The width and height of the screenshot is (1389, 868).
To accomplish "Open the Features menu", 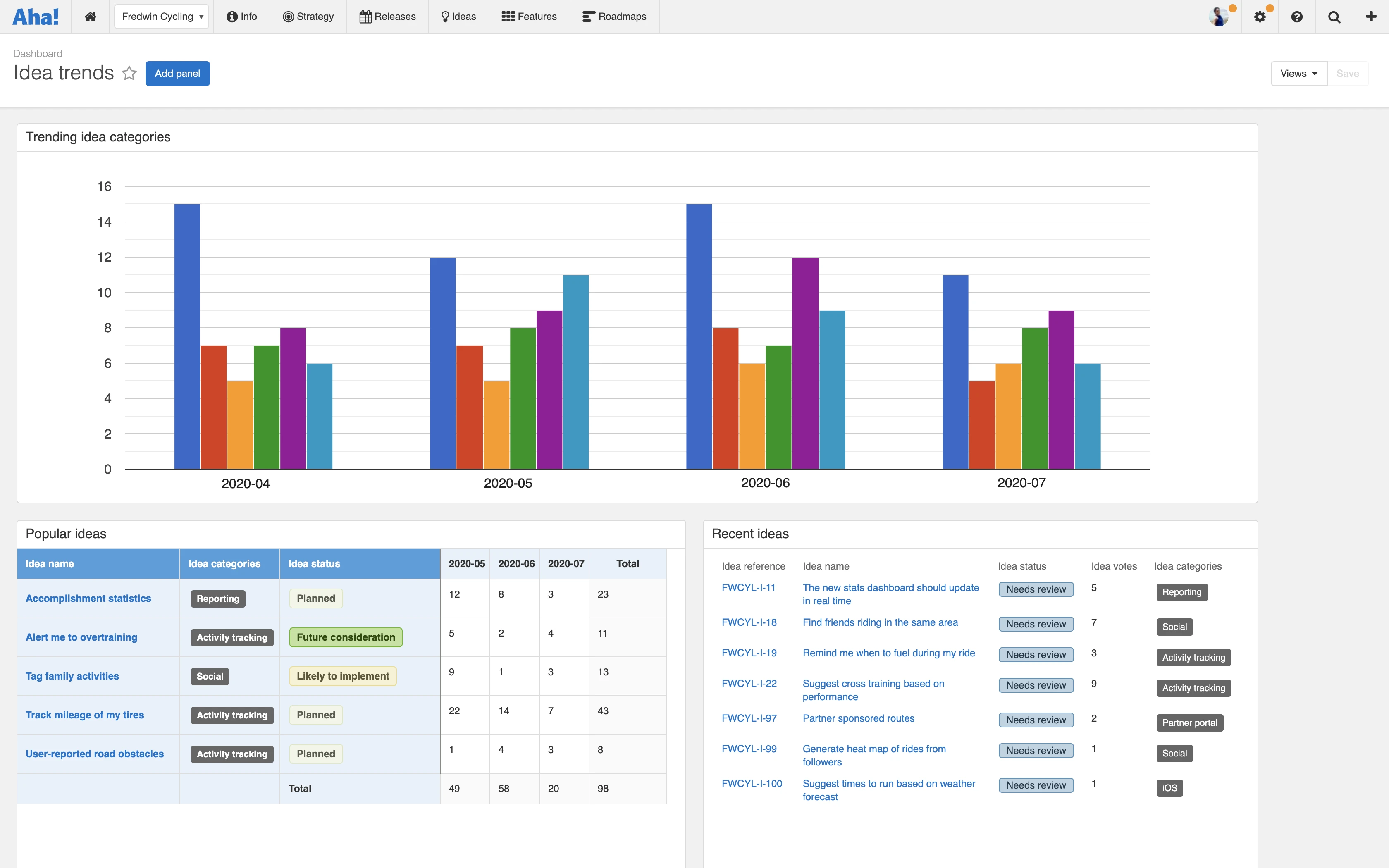I will pos(529,17).
